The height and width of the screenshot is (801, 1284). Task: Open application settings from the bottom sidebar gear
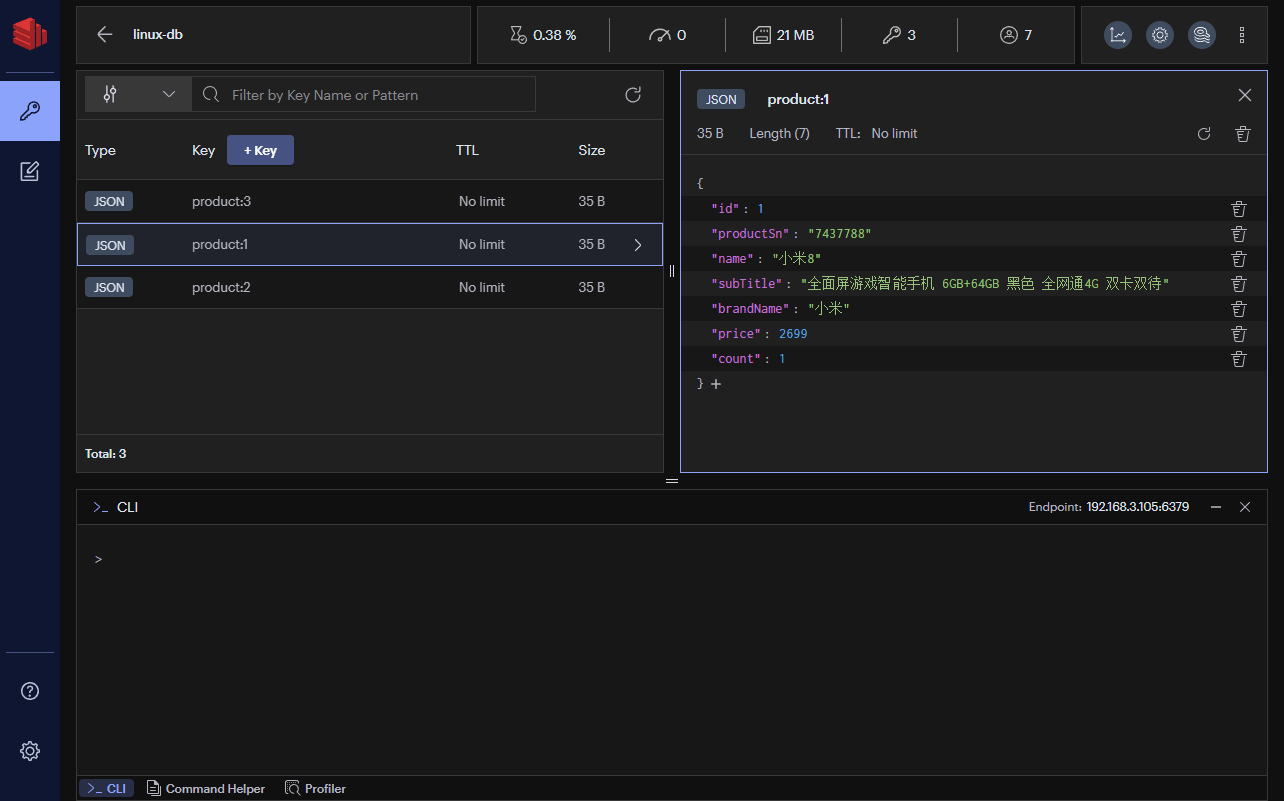click(30, 751)
